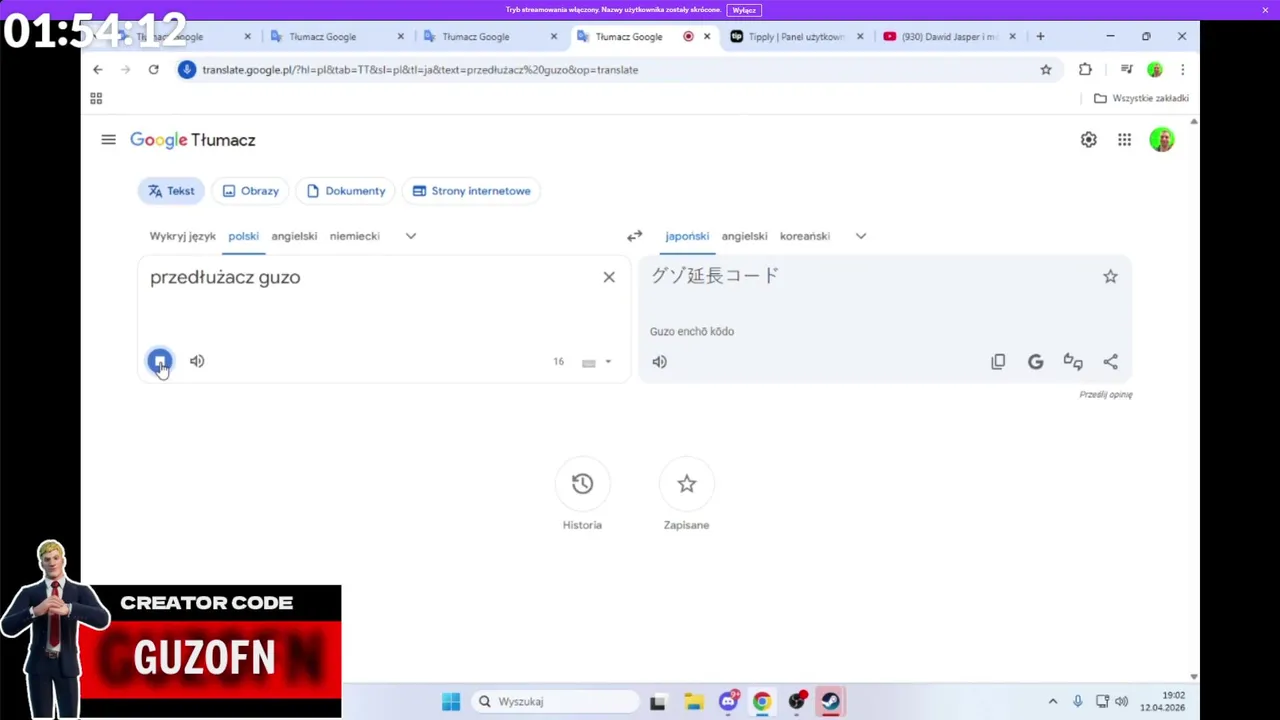Bookmark this page in Chrome
Image resolution: width=1280 pixels, height=720 pixels.
[1046, 69]
